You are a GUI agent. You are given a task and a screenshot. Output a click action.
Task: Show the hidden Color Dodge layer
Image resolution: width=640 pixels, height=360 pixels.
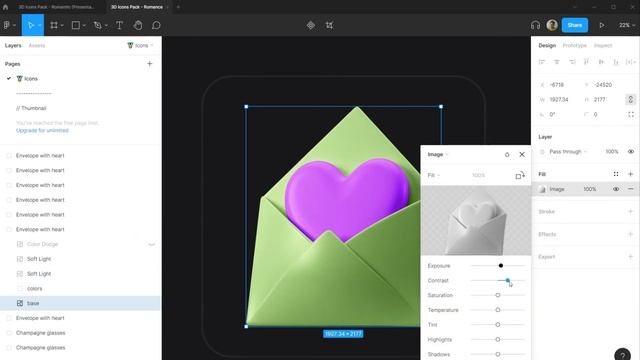[152, 244]
